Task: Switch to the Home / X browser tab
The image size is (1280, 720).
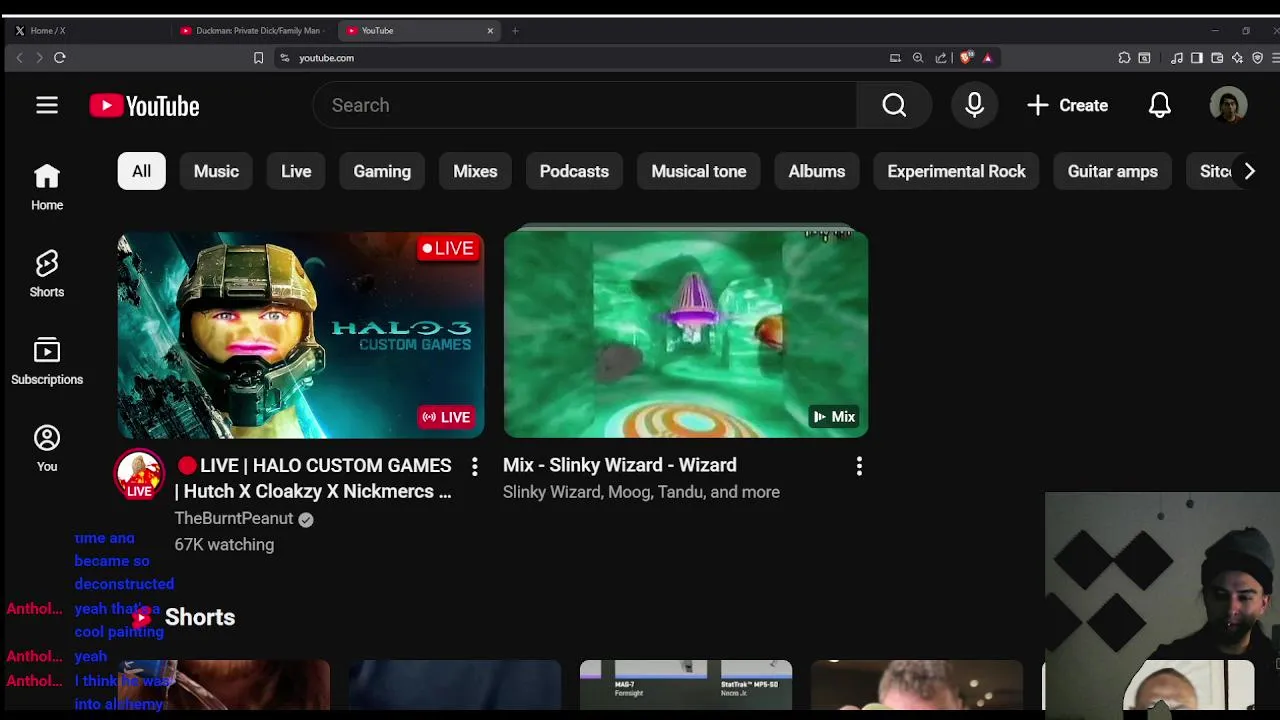Action: coord(88,31)
